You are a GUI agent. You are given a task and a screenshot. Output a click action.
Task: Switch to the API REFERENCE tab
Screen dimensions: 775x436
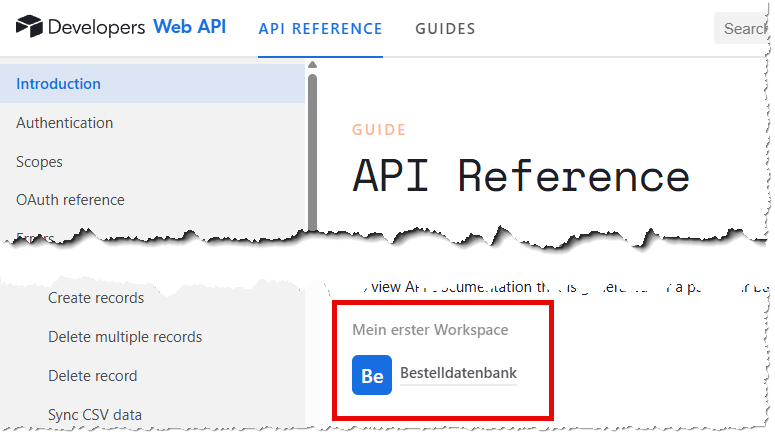pyautogui.click(x=320, y=29)
